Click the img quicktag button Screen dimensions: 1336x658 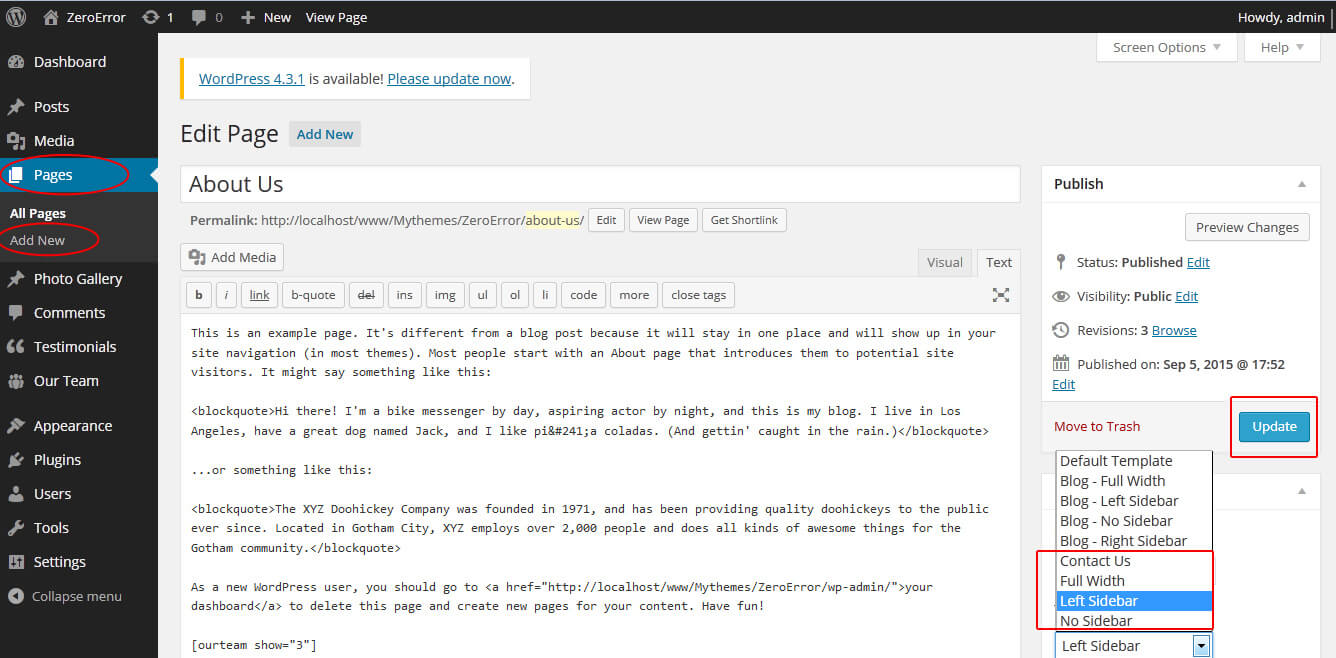445,295
